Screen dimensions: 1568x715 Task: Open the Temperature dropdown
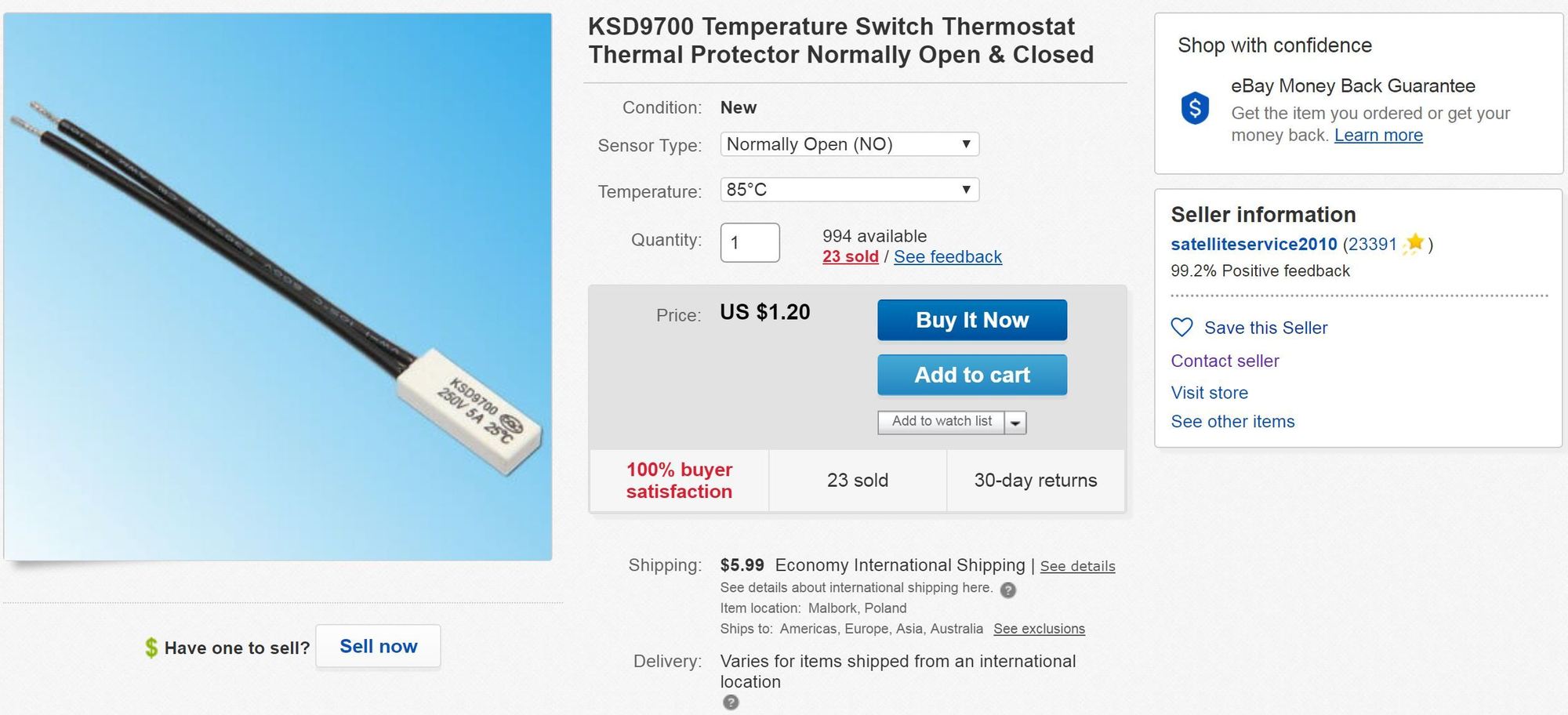coord(849,190)
